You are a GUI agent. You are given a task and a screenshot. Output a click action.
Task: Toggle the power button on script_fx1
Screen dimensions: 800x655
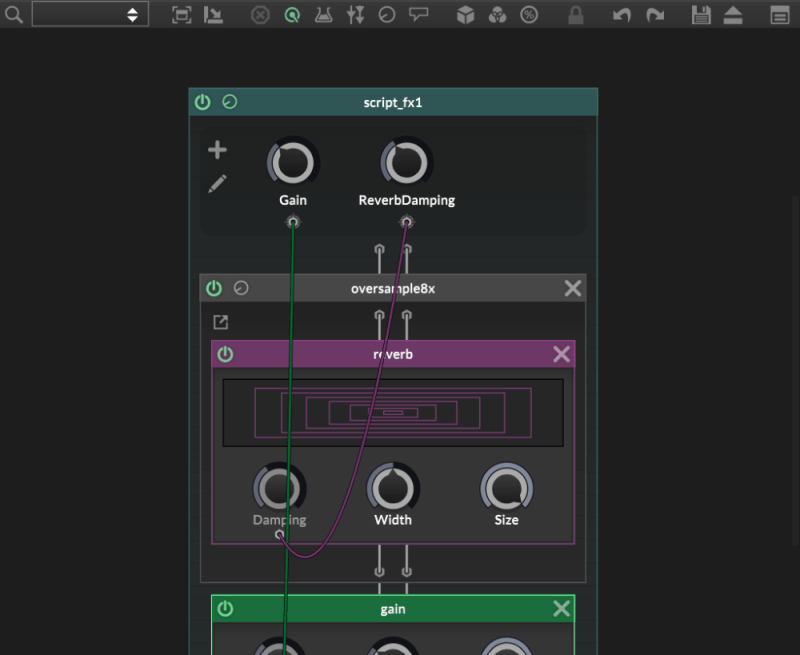pos(202,101)
